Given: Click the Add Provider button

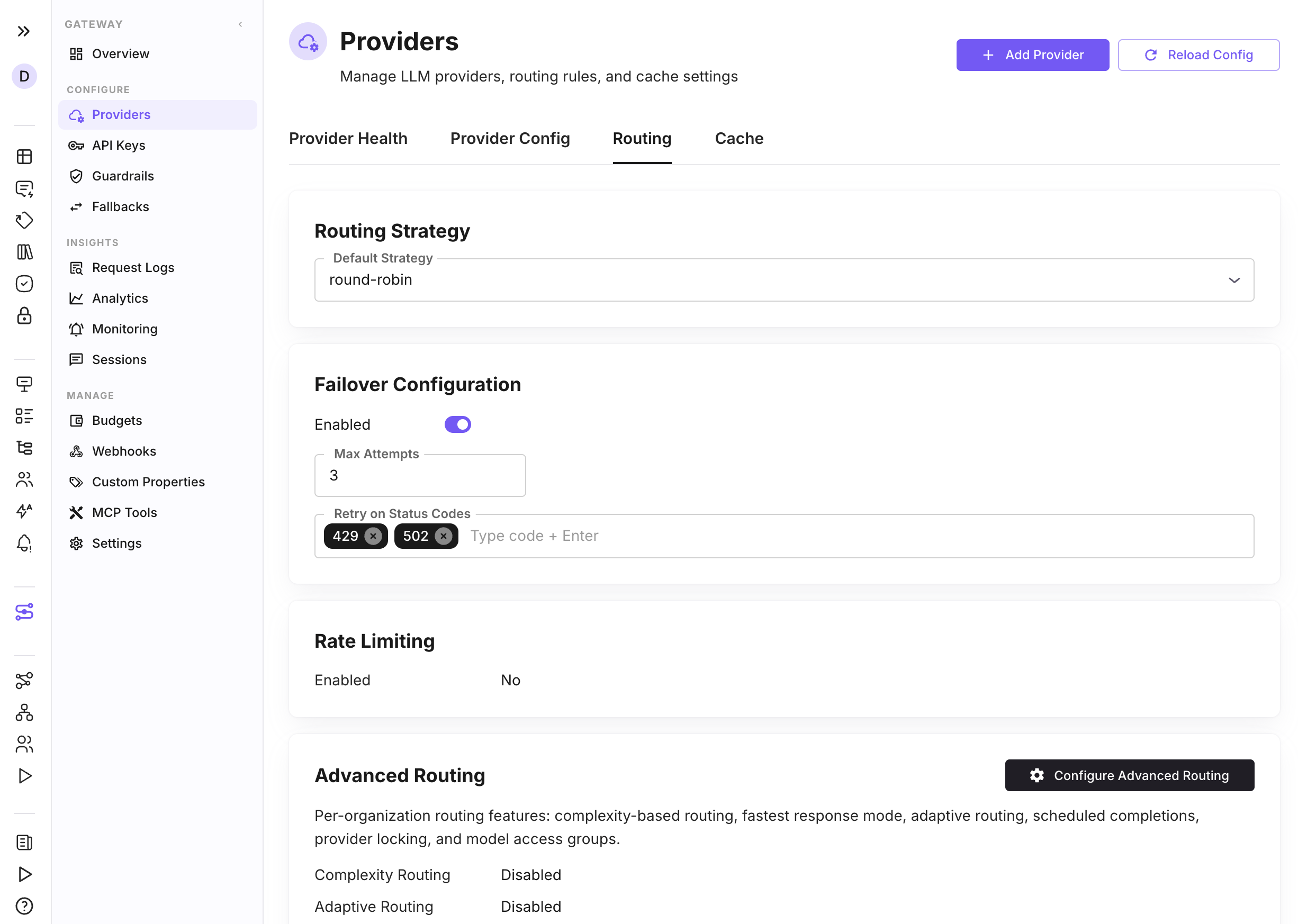Looking at the screenshot, I should tap(1032, 55).
